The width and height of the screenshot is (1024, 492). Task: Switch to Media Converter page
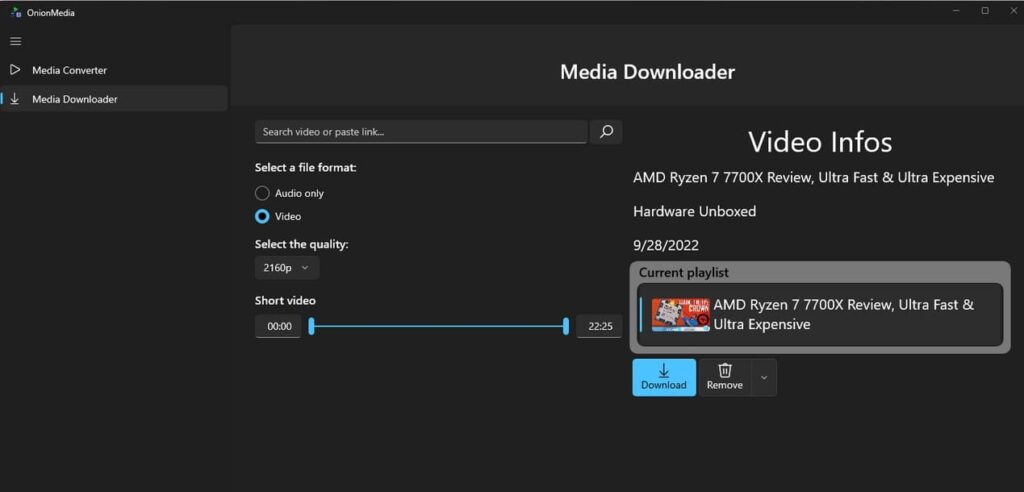(69, 70)
